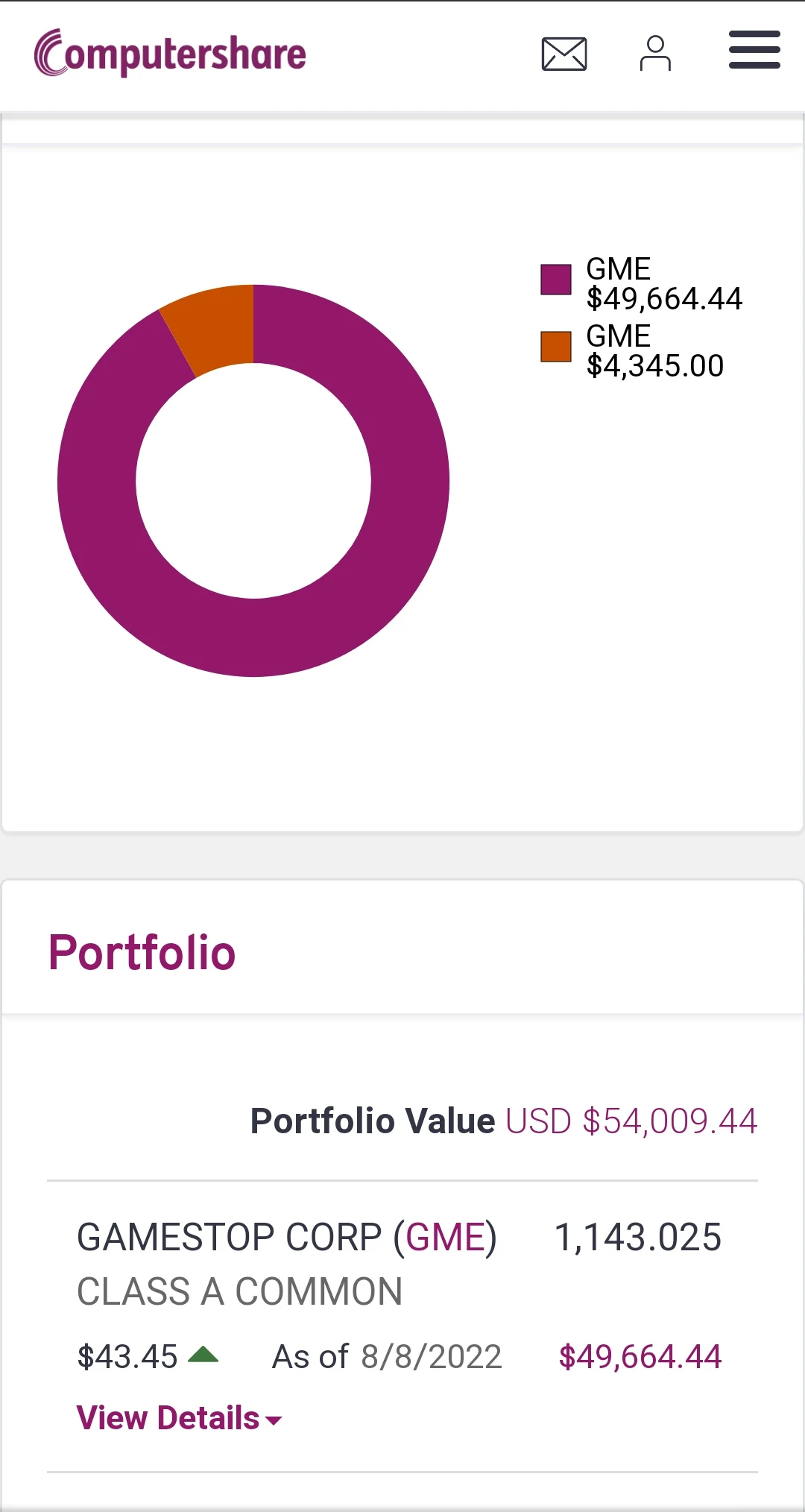Click the $43.45 share price
Image resolution: width=805 pixels, height=1512 pixels.
[x=127, y=1356]
